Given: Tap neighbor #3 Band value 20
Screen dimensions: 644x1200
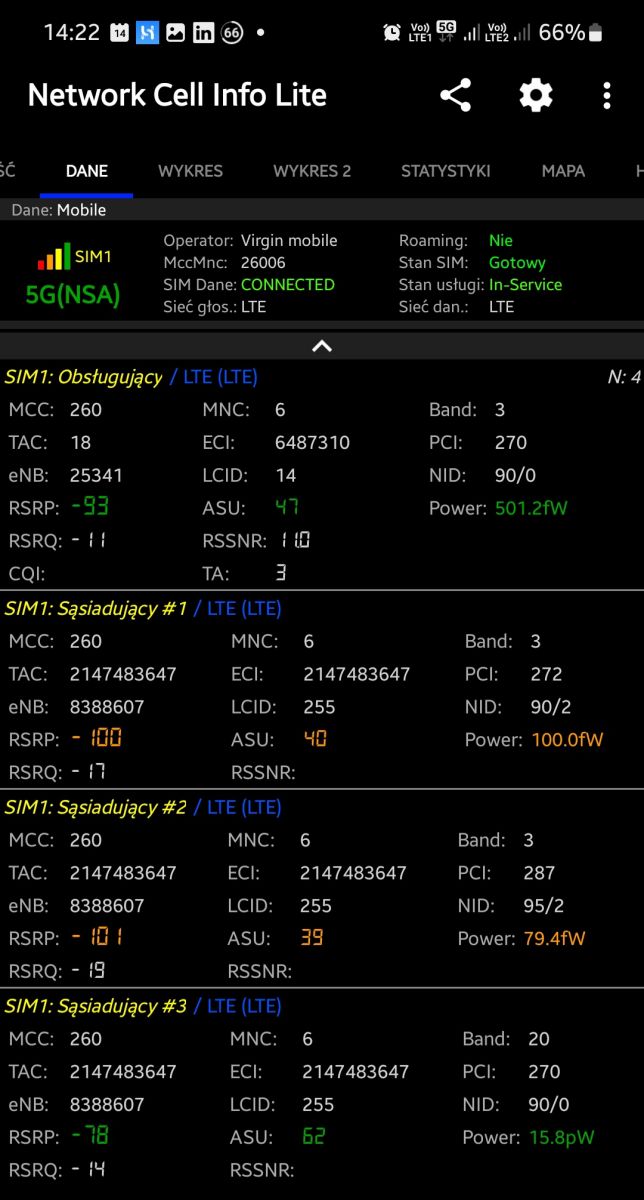Looking at the screenshot, I should (x=539, y=1039).
